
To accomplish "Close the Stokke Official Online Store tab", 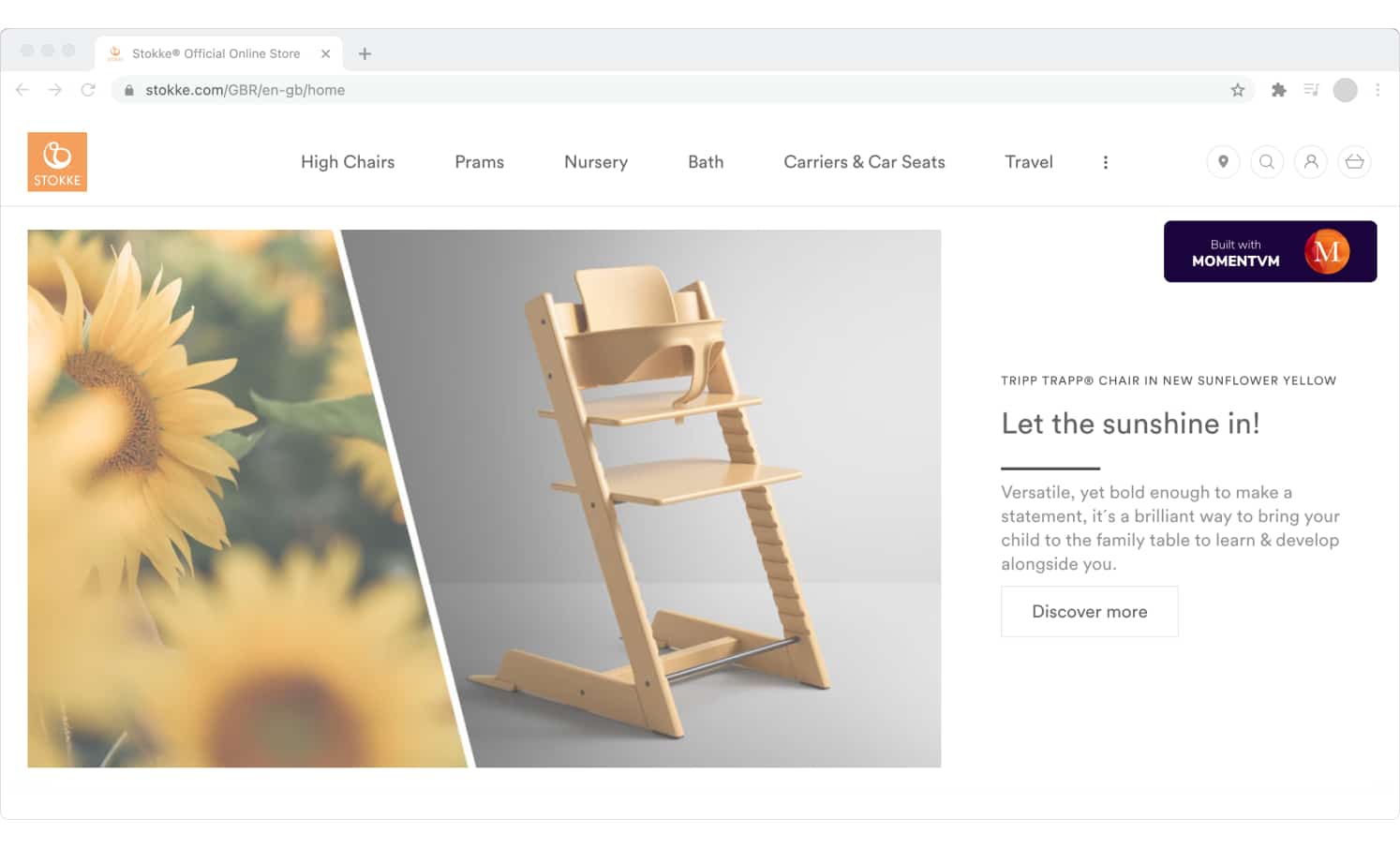I will 325,53.
